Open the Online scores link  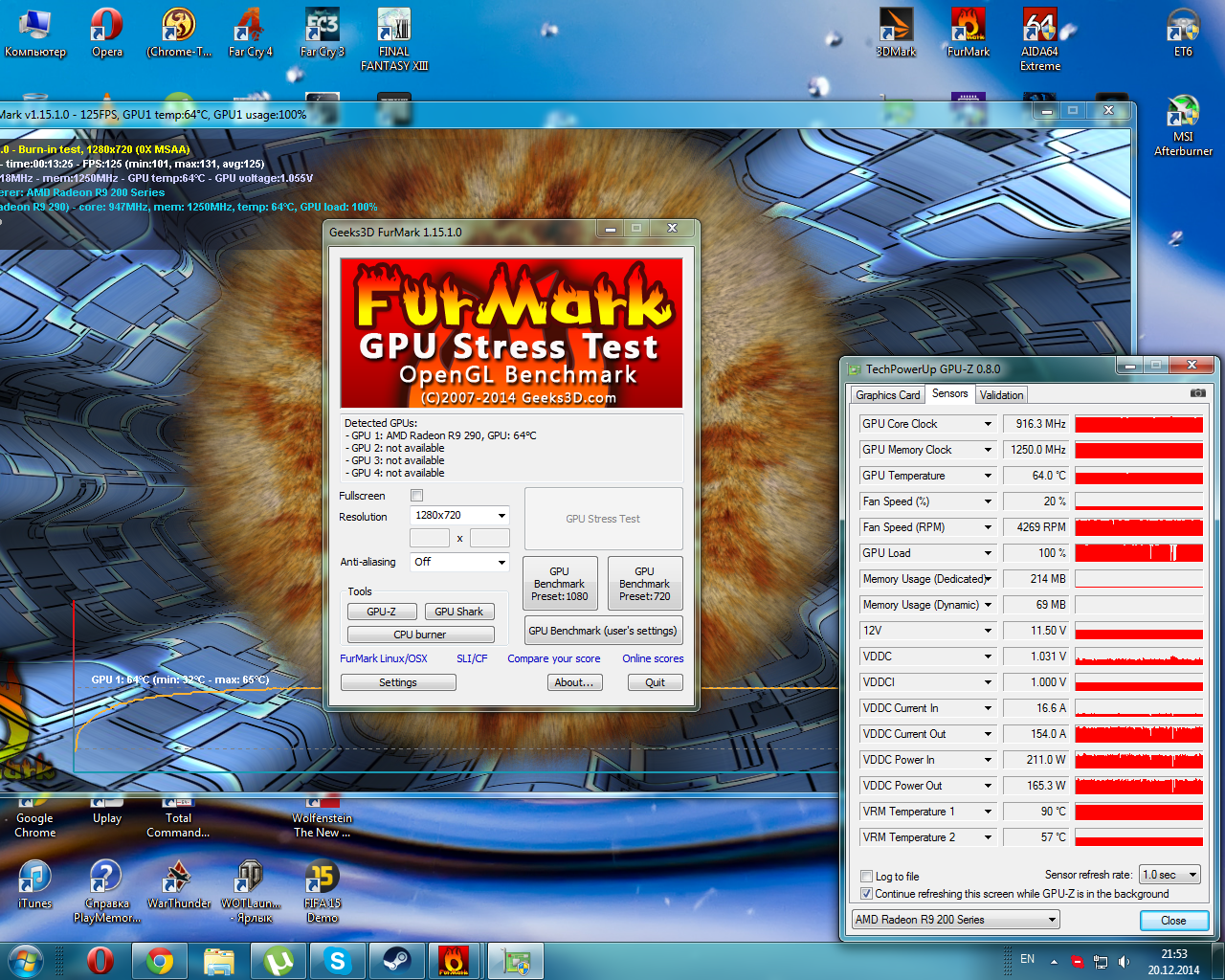[x=653, y=658]
